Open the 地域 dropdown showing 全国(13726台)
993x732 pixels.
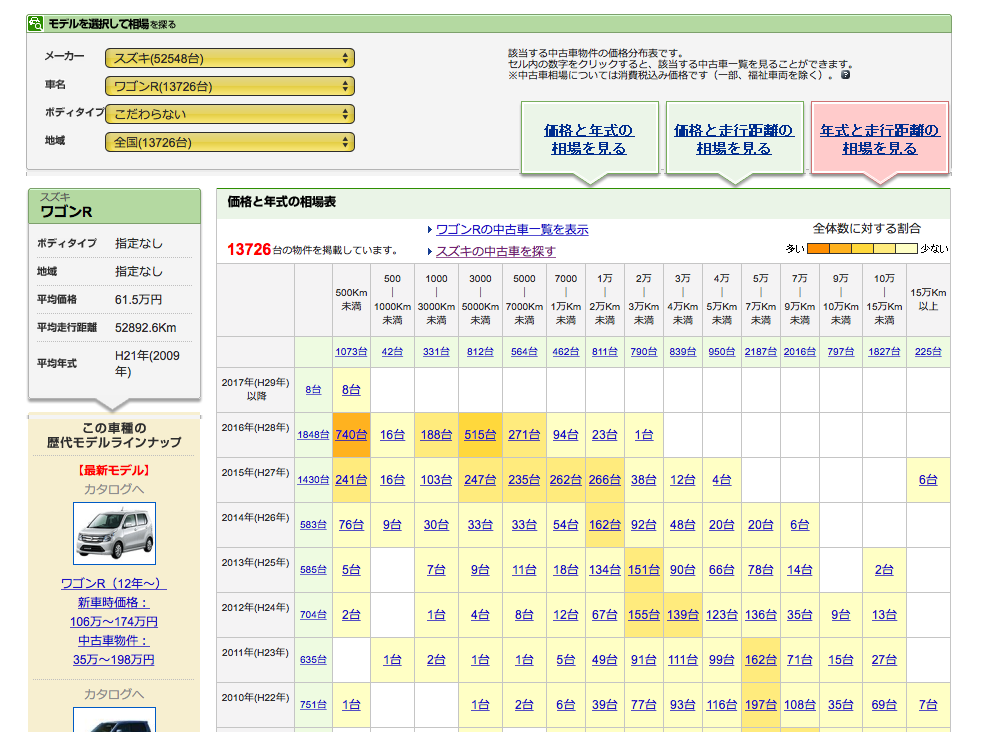230,142
